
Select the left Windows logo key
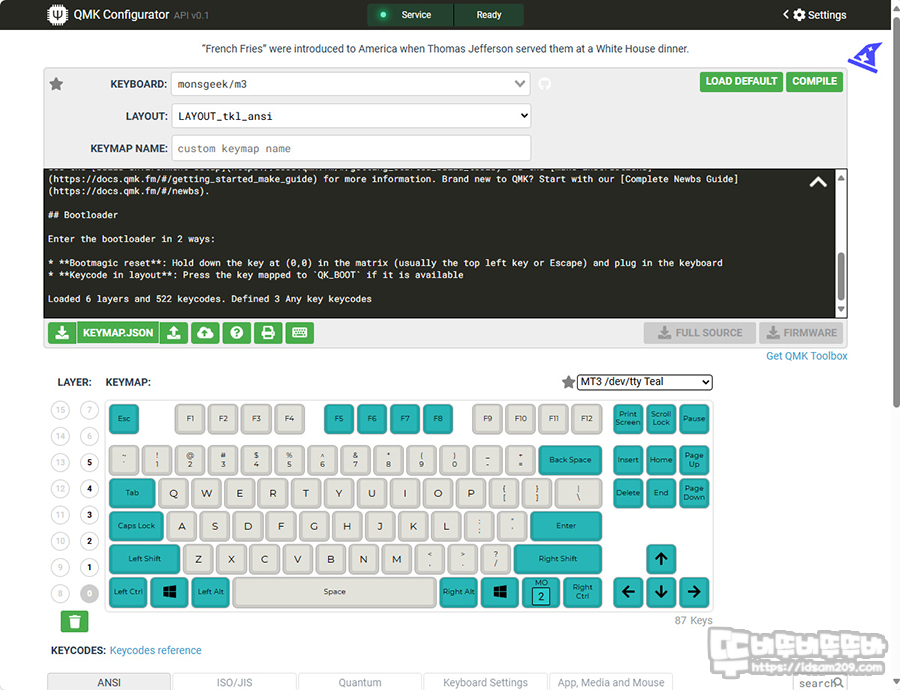pos(169,592)
